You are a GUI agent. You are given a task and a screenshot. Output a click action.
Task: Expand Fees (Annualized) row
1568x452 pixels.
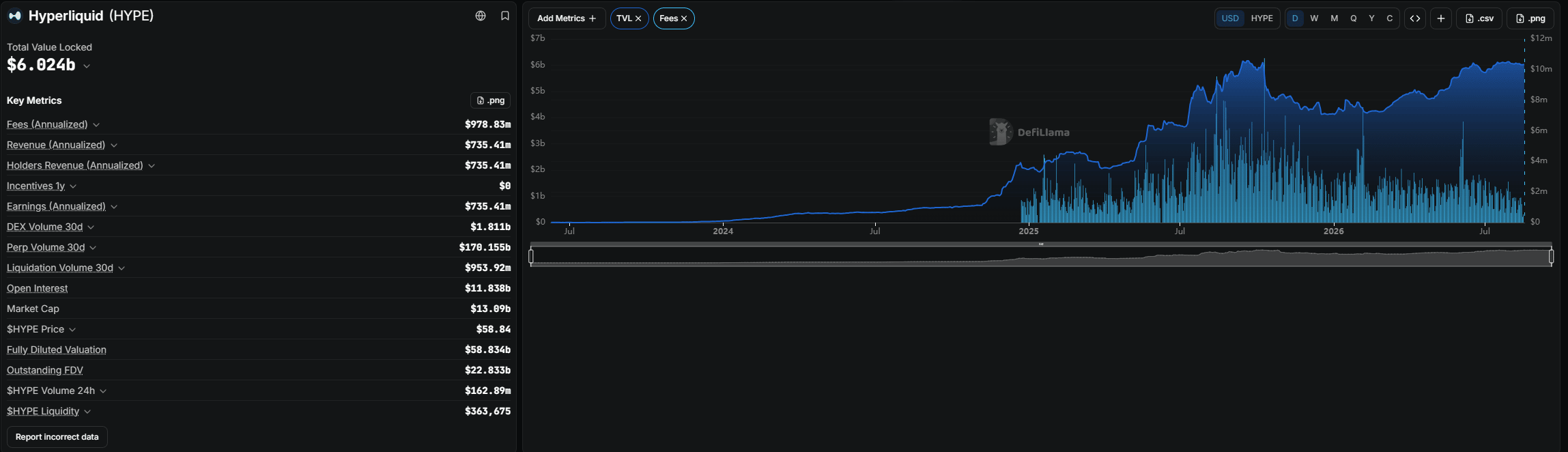click(96, 125)
